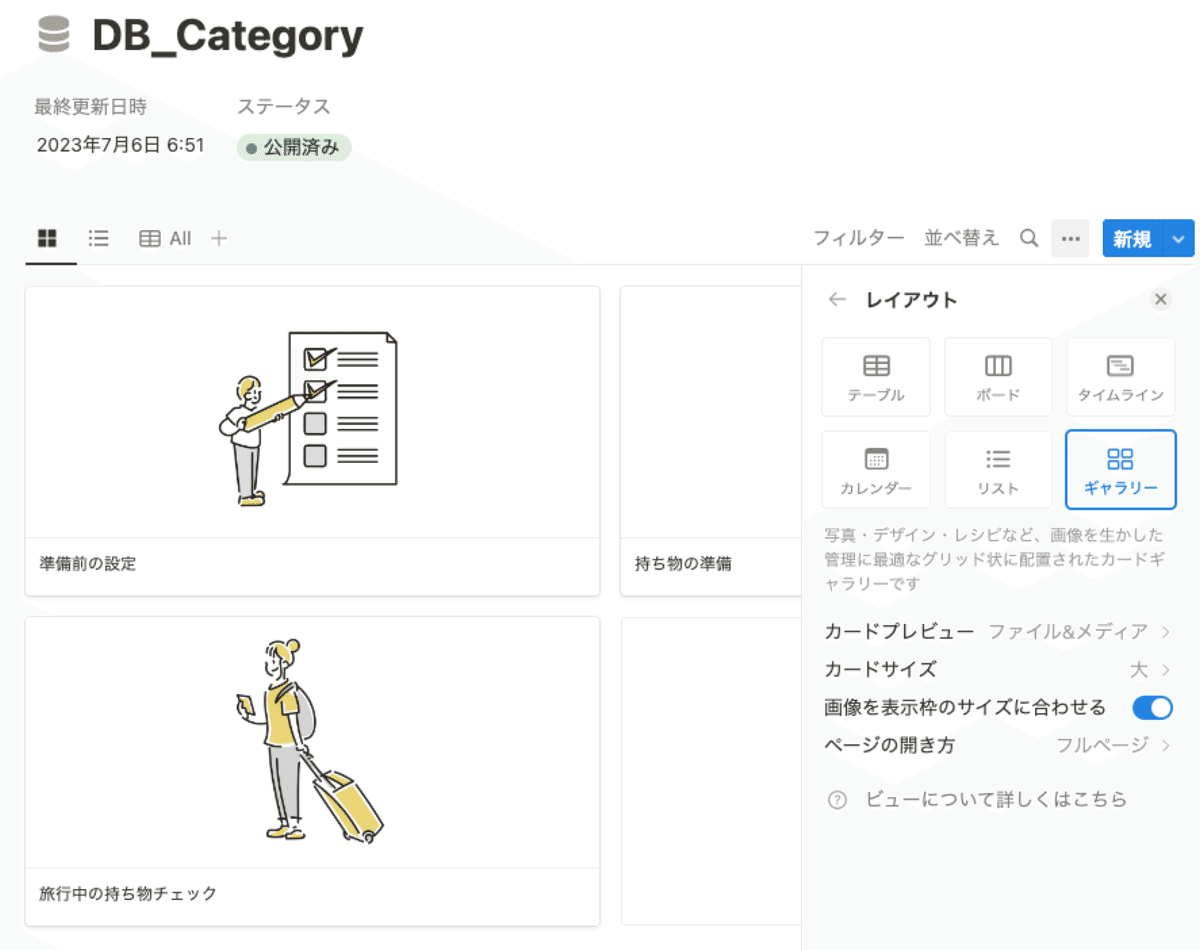
Task: Go back using the レイアウト arrow
Action: [838, 299]
